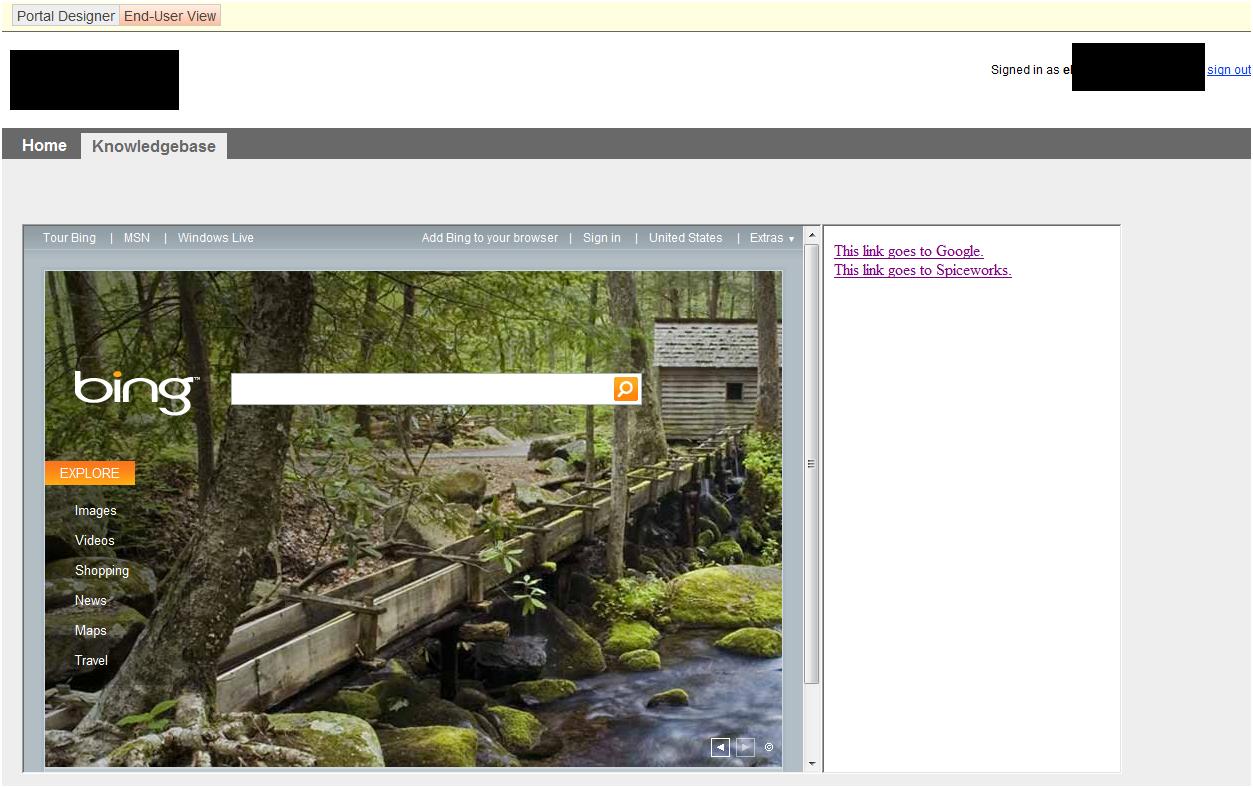Viewport: 1253px width, 788px height.
Task: Click the Bing logo
Action: [x=131, y=390]
